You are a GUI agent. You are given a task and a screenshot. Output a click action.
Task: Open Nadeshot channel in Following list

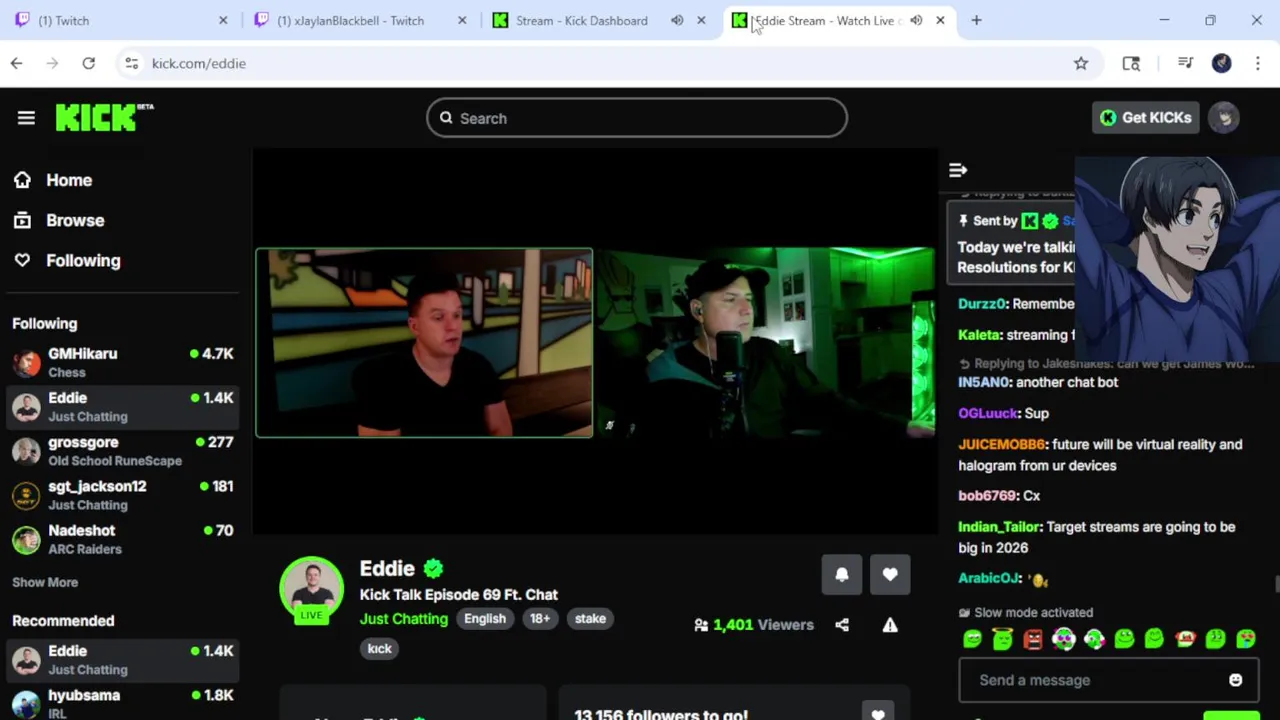click(x=122, y=539)
